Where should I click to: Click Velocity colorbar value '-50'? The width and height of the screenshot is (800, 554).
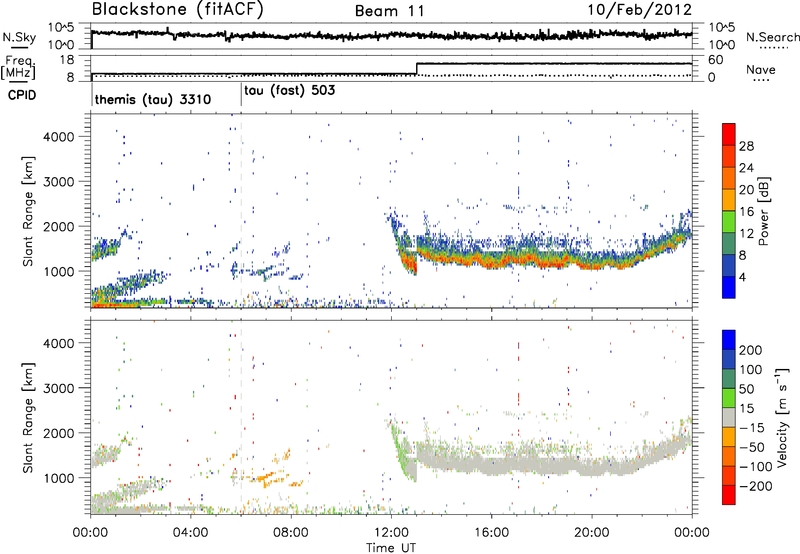pyautogui.click(x=753, y=447)
